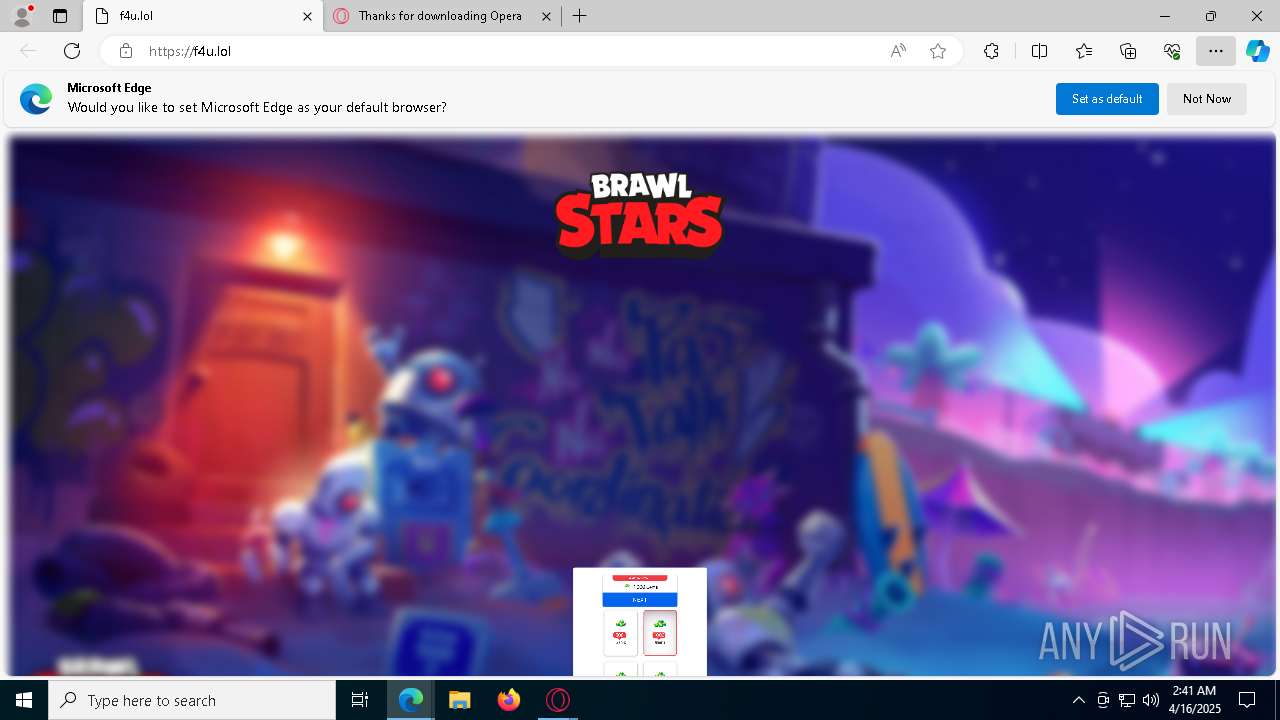Go back to the previous page
Image resolution: width=1280 pixels, height=720 pixels.
(28, 51)
